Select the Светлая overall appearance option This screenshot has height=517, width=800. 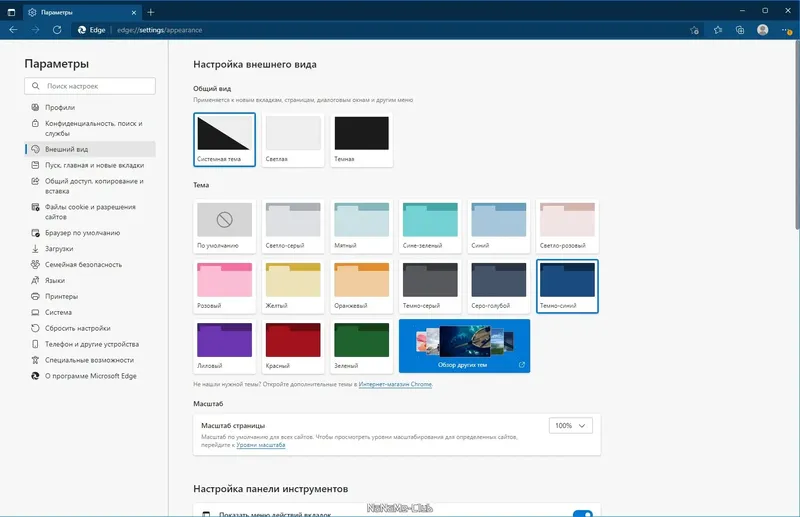tap(293, 139)
